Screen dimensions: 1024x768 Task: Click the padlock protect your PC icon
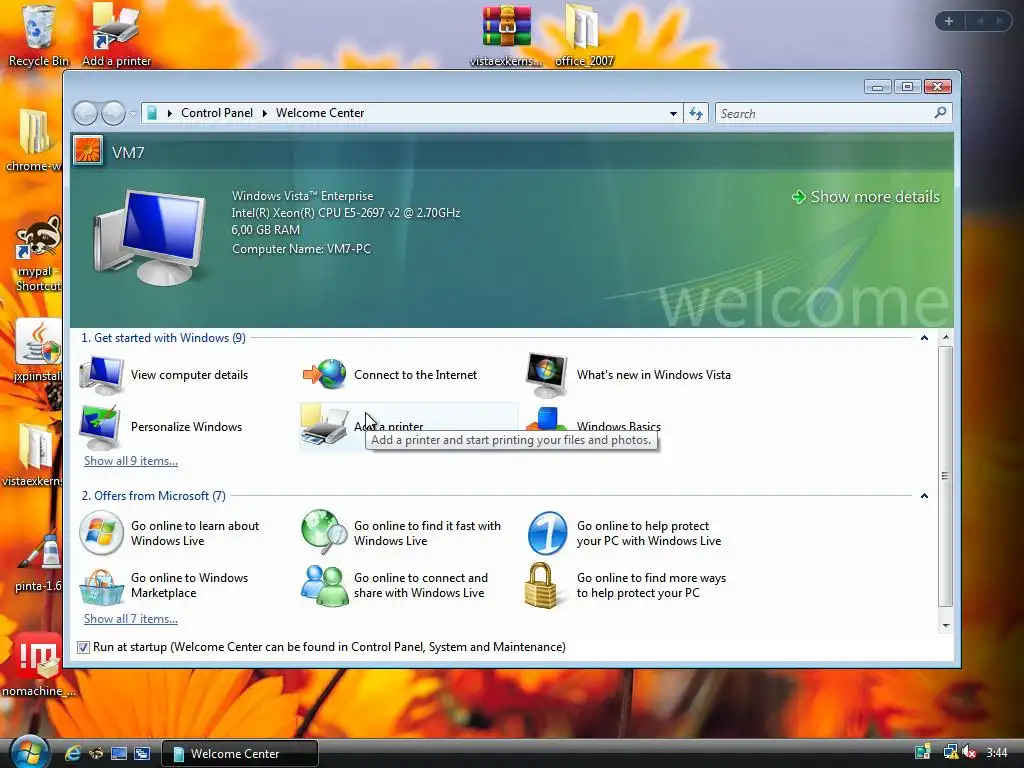(541, 586)
